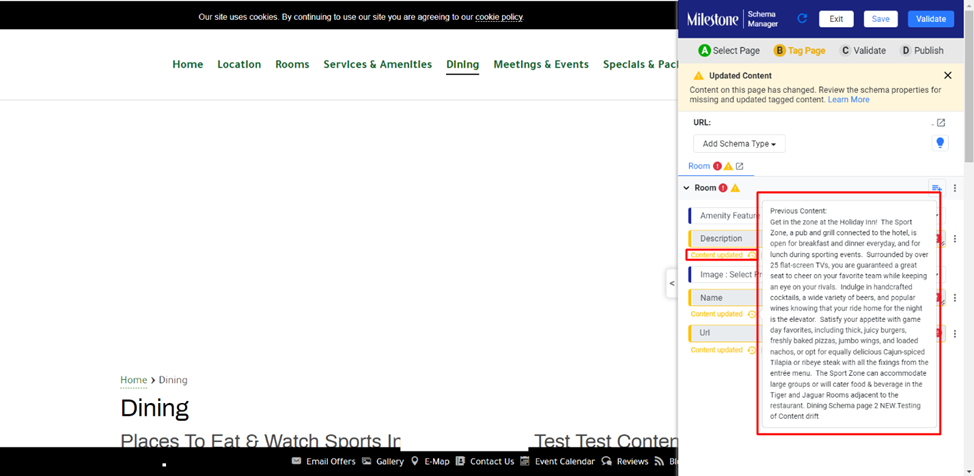Click the Gallery footer link
This screenshot has width=974, height=476.
coord(390,461)
